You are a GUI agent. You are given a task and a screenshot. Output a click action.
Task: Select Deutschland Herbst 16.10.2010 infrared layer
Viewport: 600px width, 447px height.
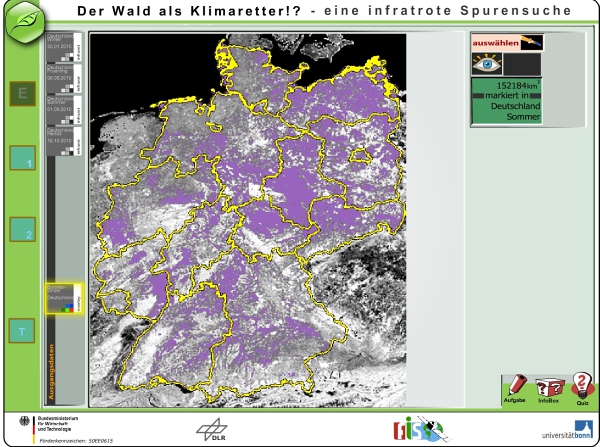pyautogui.click(x=64, y=141)
